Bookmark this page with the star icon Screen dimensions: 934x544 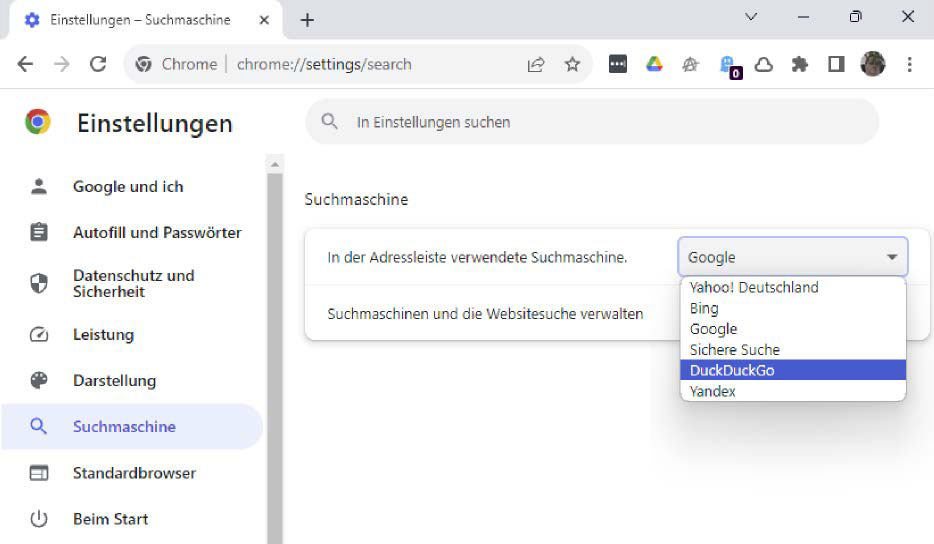tap(572, 64)
